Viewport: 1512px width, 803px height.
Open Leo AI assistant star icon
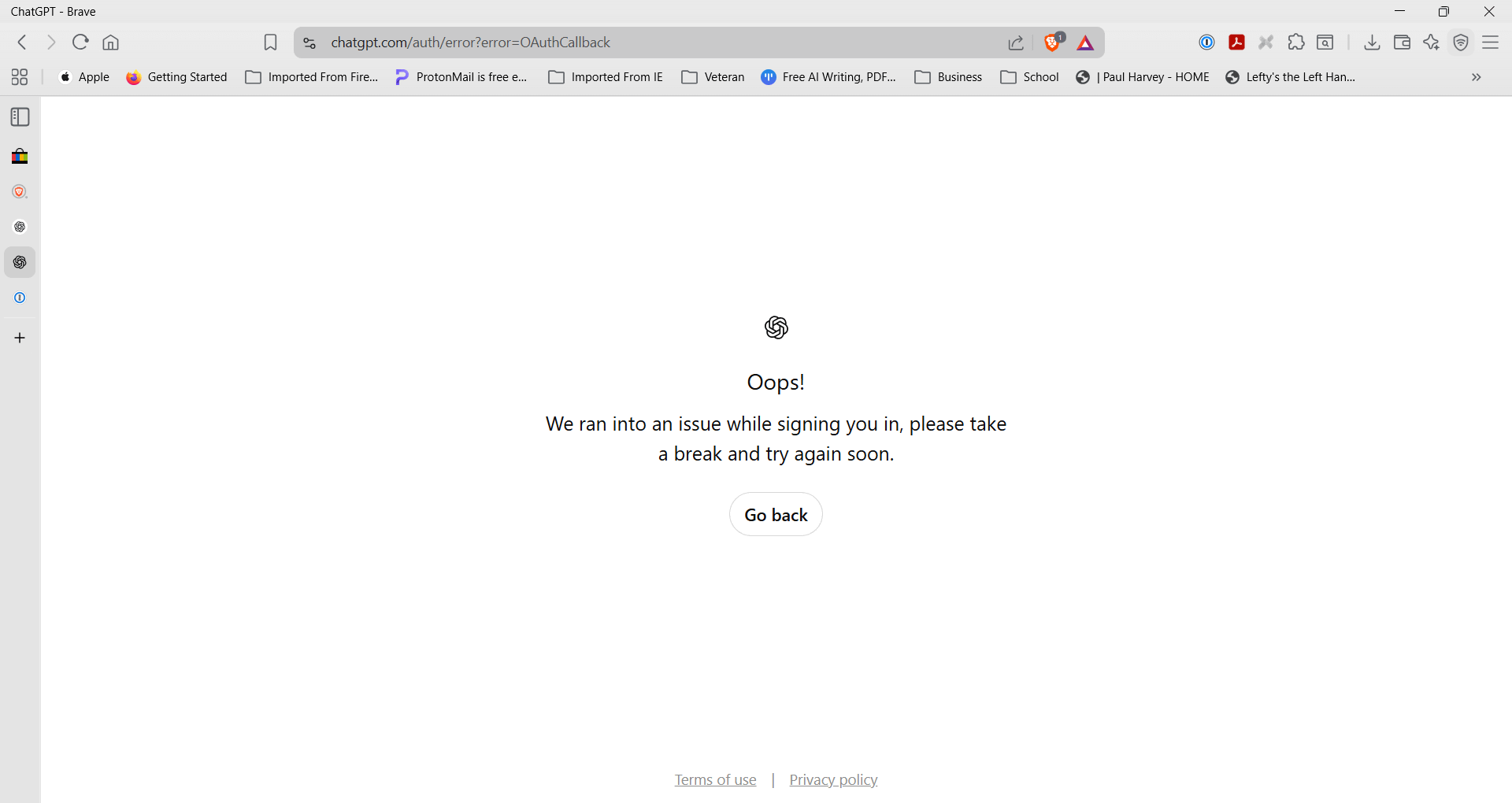click(1431, 43)
